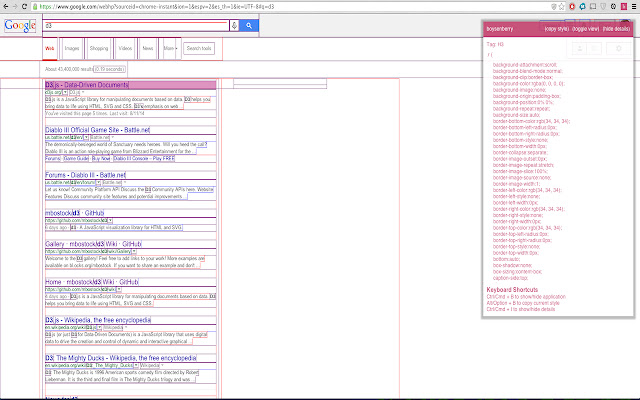Click hide details in boysenberry header
This screenshot has width=640, height=400.
pos(616,29)
